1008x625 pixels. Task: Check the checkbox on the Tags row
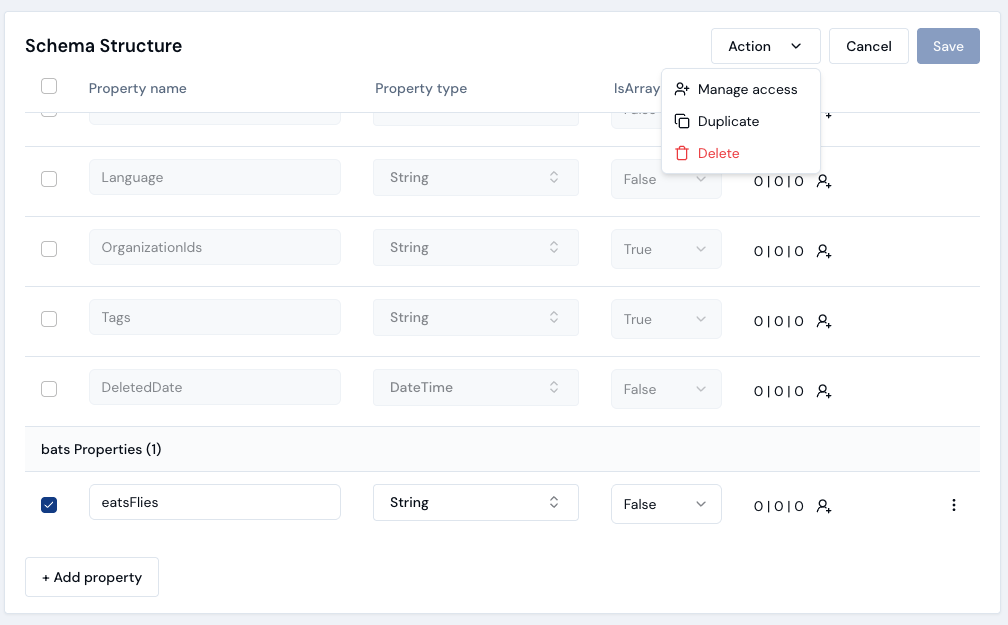[x=49, y=319]
